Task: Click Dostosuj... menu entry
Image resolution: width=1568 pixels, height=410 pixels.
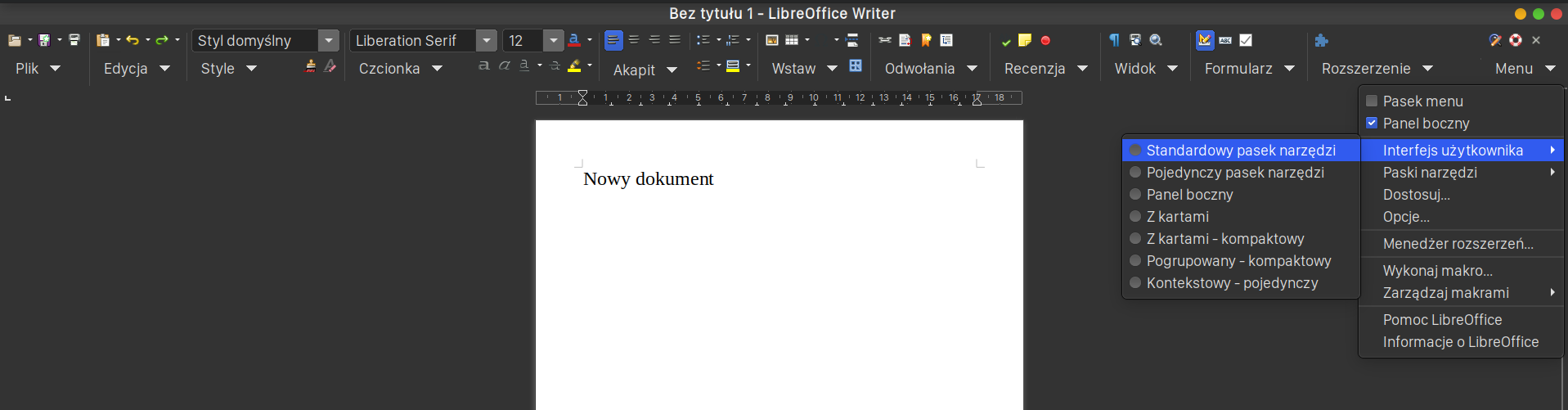Action: click(1462, 195)
